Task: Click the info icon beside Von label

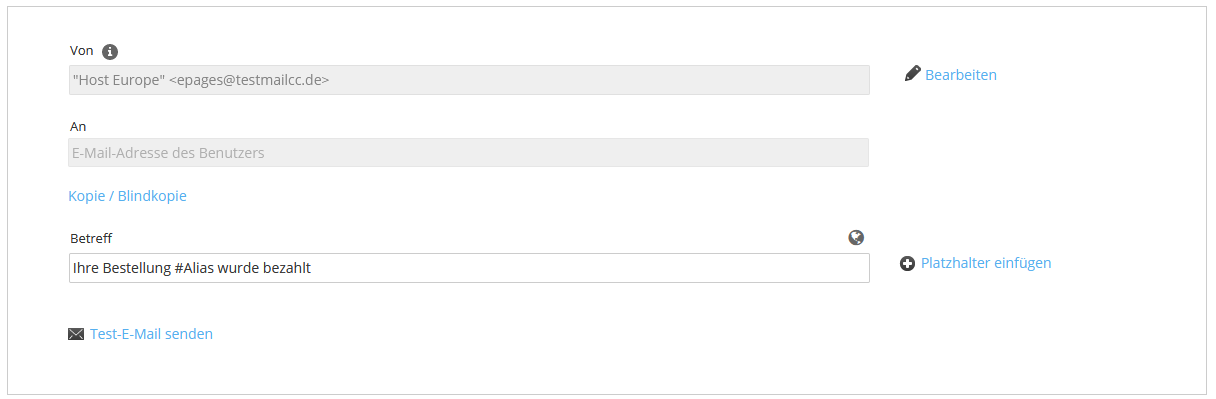Action: (x=110, y=51)
